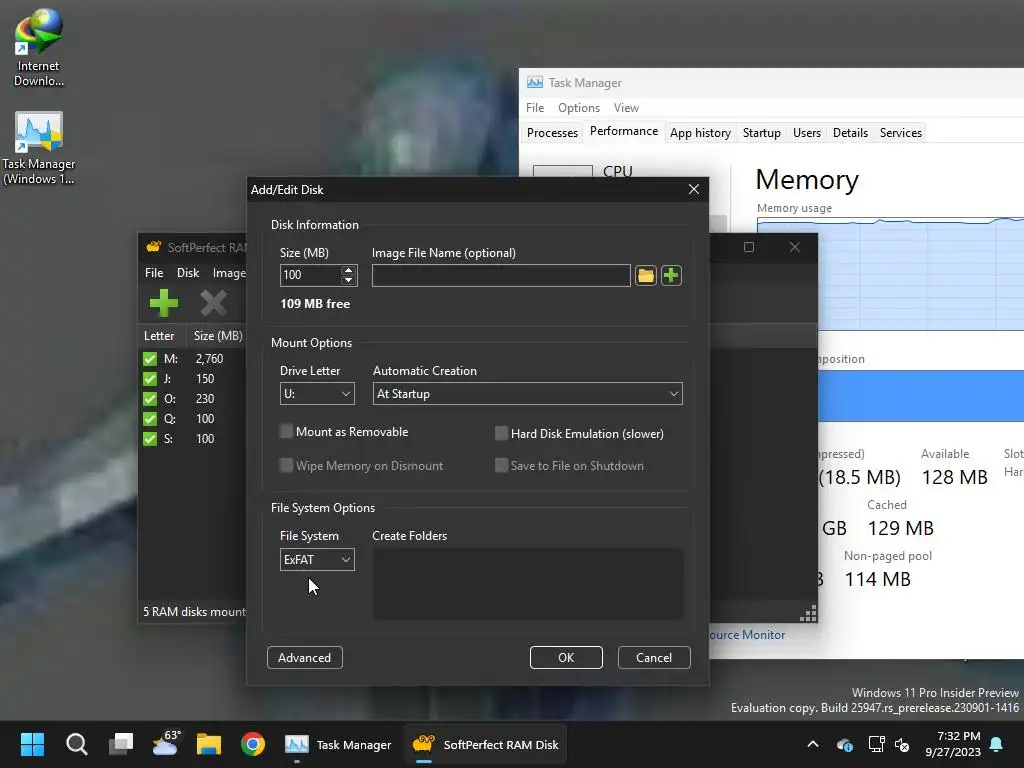Click the resize grip in RAM Disk window
Viewport: 1024px width, 768px height.
click(x=808, y=614)
